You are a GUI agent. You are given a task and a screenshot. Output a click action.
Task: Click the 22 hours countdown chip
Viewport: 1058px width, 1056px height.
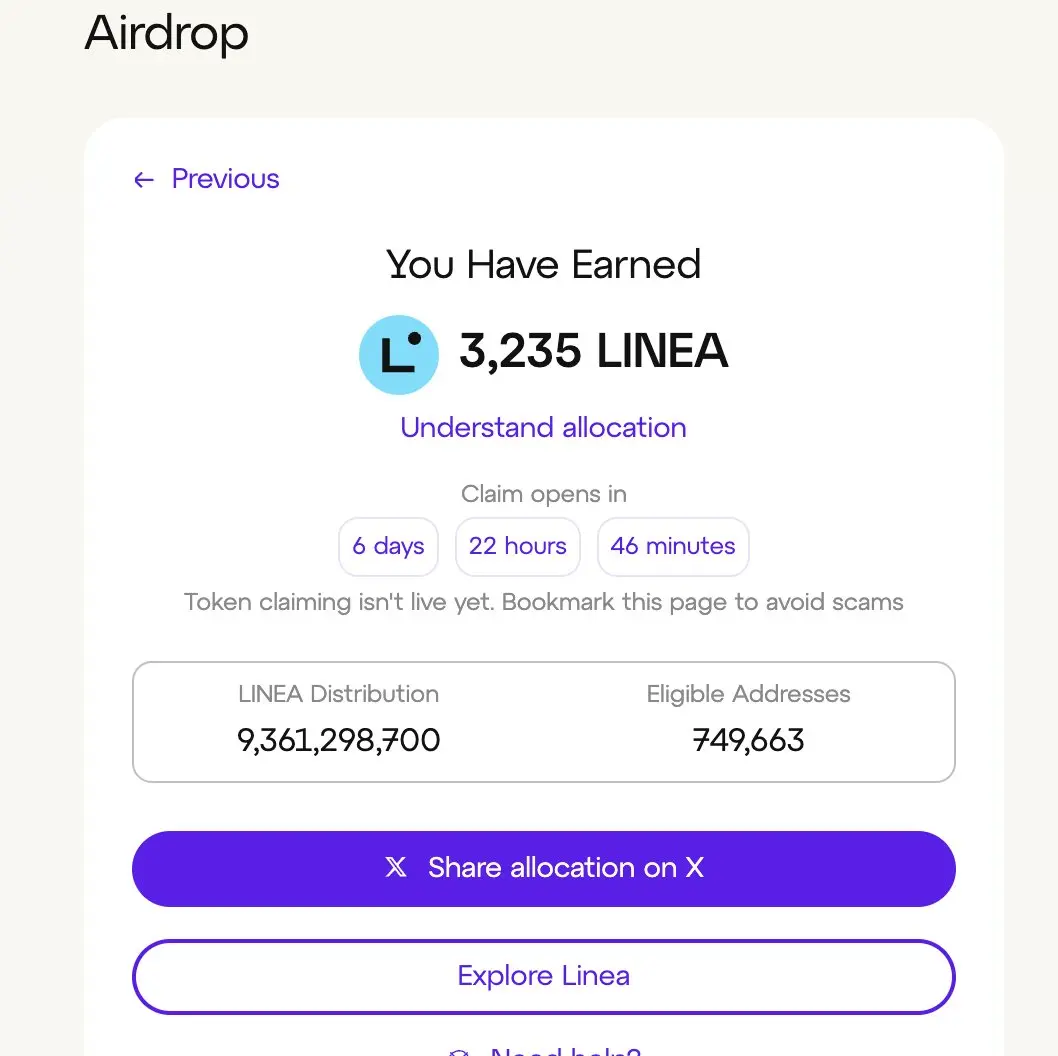(x=518, y=547)
